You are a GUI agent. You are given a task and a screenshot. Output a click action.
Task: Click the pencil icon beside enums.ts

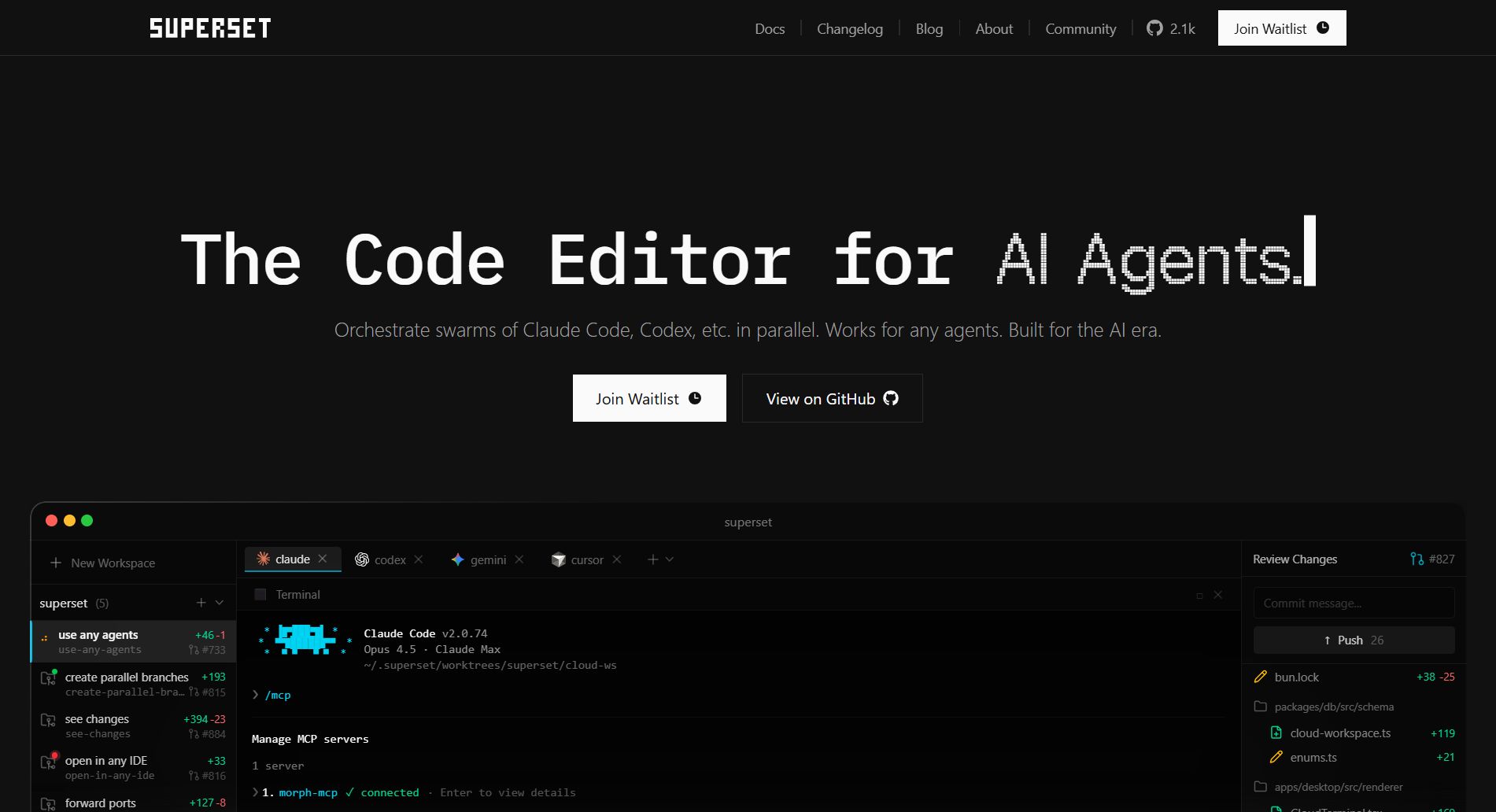click(1276, 757)
